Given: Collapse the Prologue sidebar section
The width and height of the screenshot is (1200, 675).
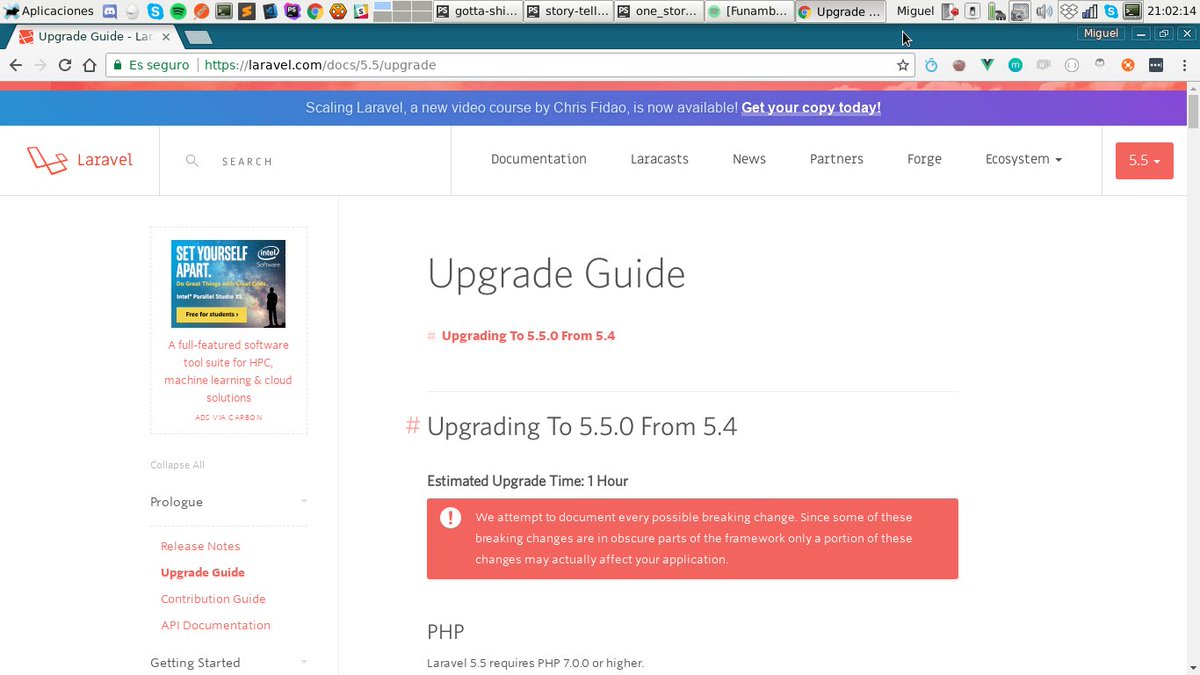Looking at the screenshot, I should [229, 502].
